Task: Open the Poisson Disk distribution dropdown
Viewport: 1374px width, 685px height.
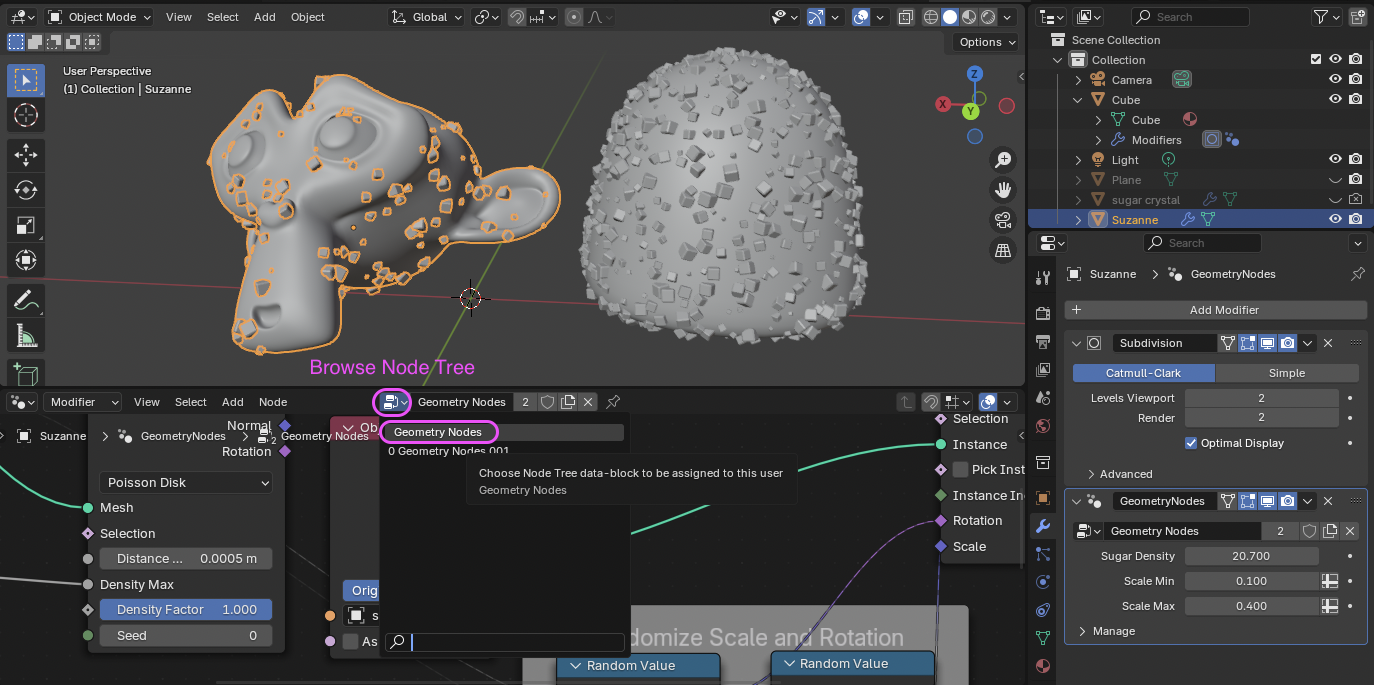Action: click(x=186, y=482)
